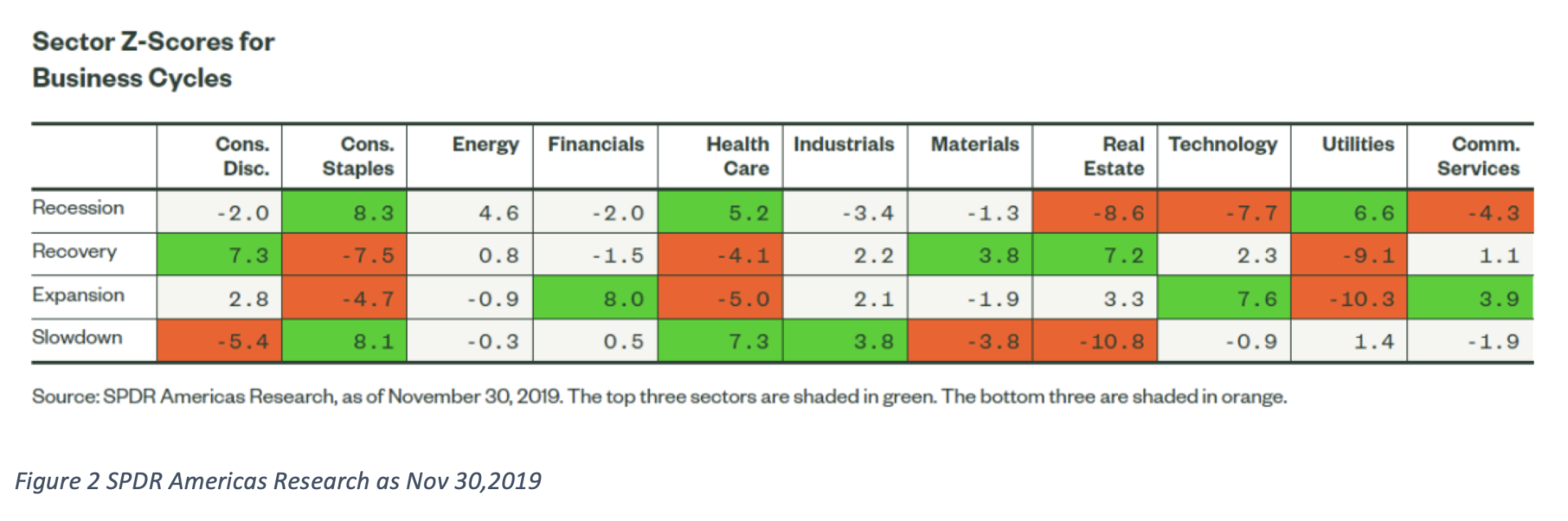
Task: Select the Slowdown Real Estate cell
Action: [1095, 341]
